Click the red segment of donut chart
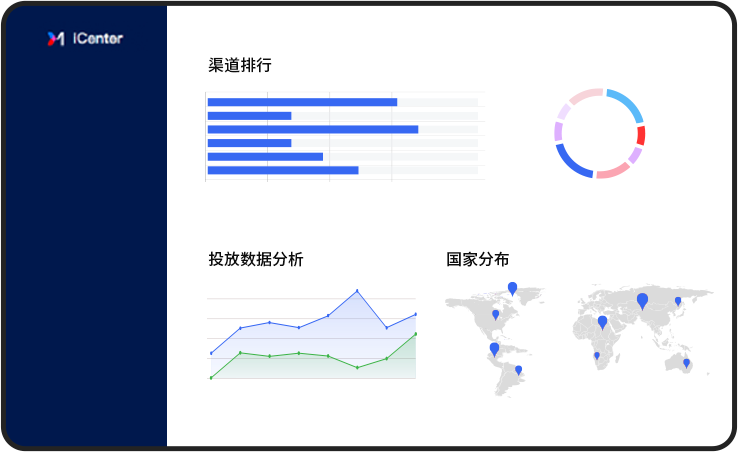The height and width of the screenshot is (452, 738). click(x=641, y=135)
